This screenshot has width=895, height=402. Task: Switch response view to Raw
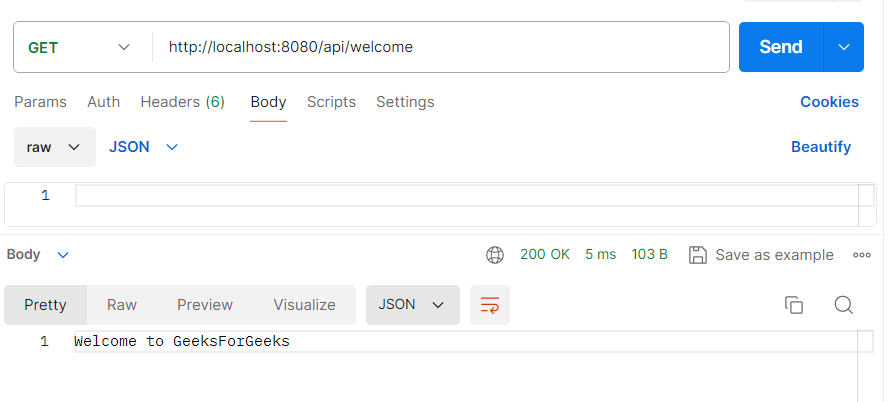tap(122, 305)
